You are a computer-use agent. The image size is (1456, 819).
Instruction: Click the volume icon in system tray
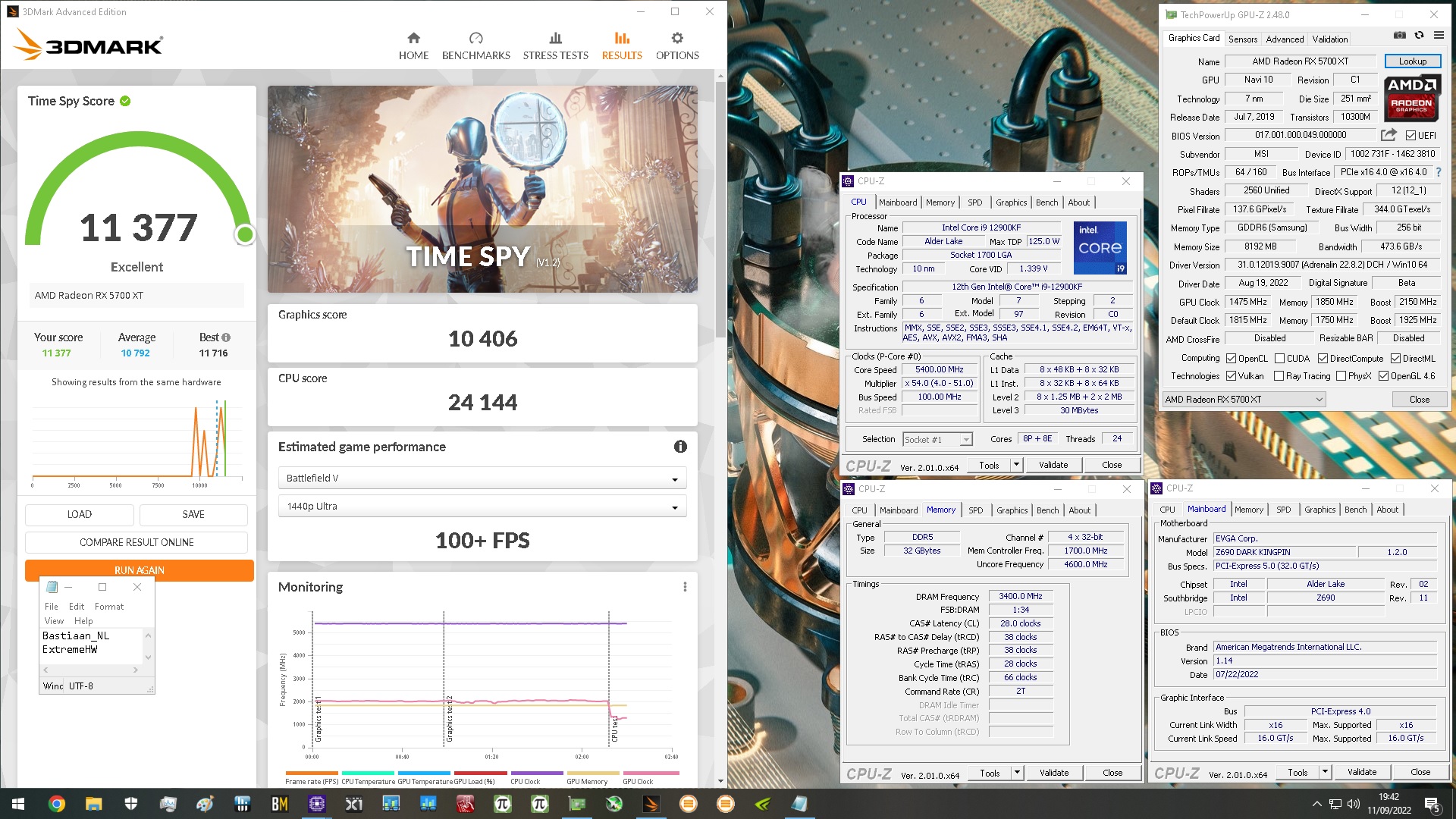pyautogui.click(x=1354, y=805)
